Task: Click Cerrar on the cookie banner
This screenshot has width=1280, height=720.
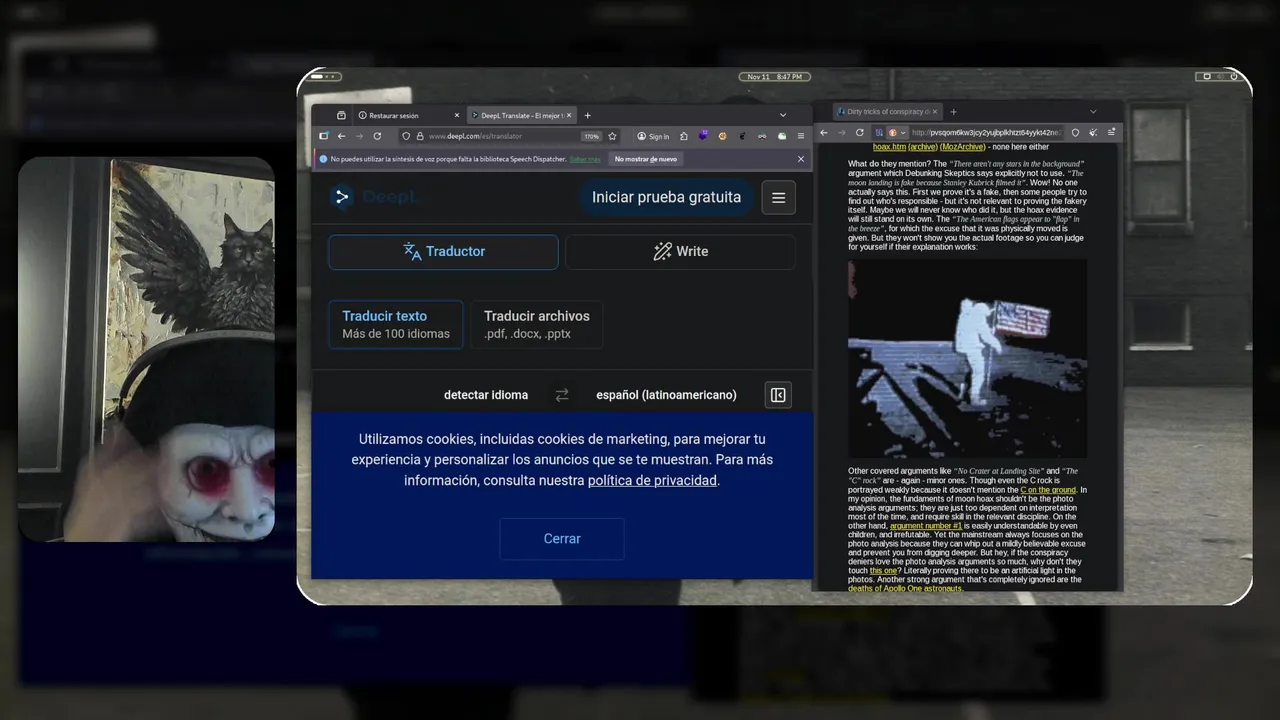Action: [x=562, y=538]
